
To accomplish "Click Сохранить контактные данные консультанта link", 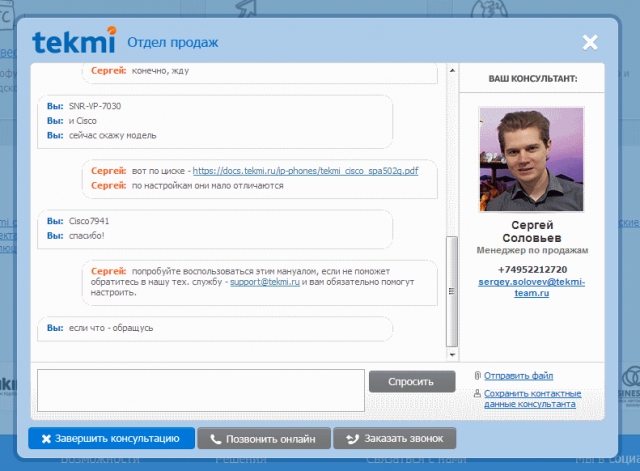I will [x=532, y=399].
